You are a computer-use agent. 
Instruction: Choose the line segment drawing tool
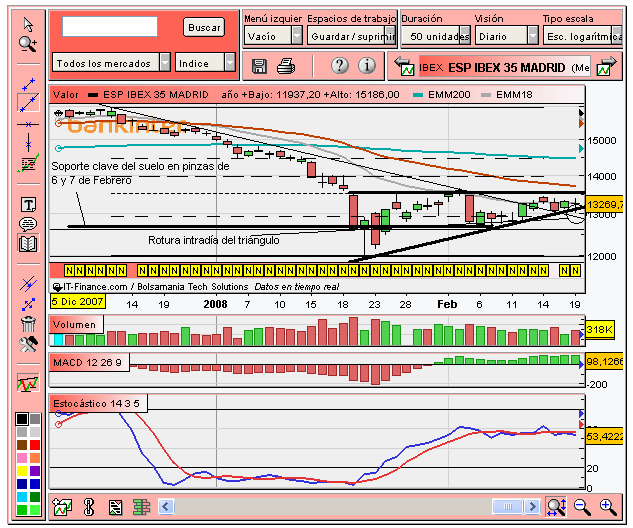(28, 84)
